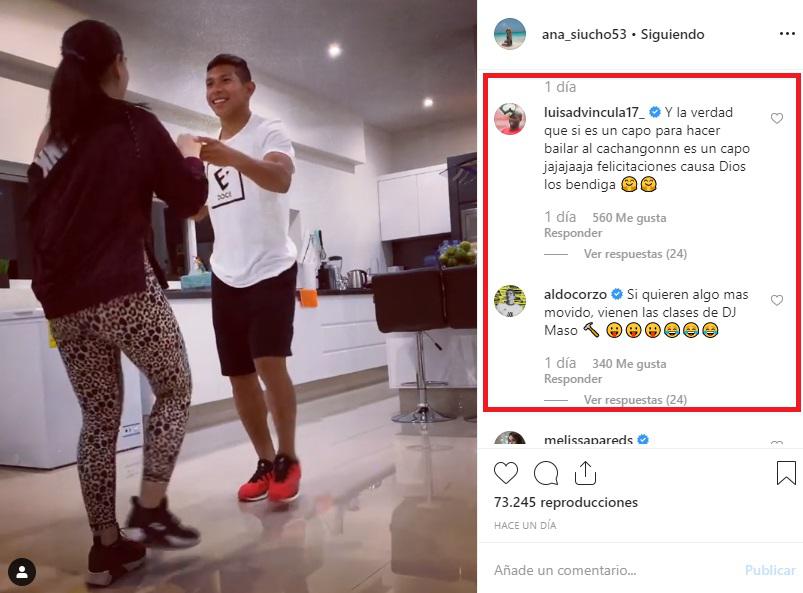Reply to aldocorzo comment

click(x=573, y=379)
